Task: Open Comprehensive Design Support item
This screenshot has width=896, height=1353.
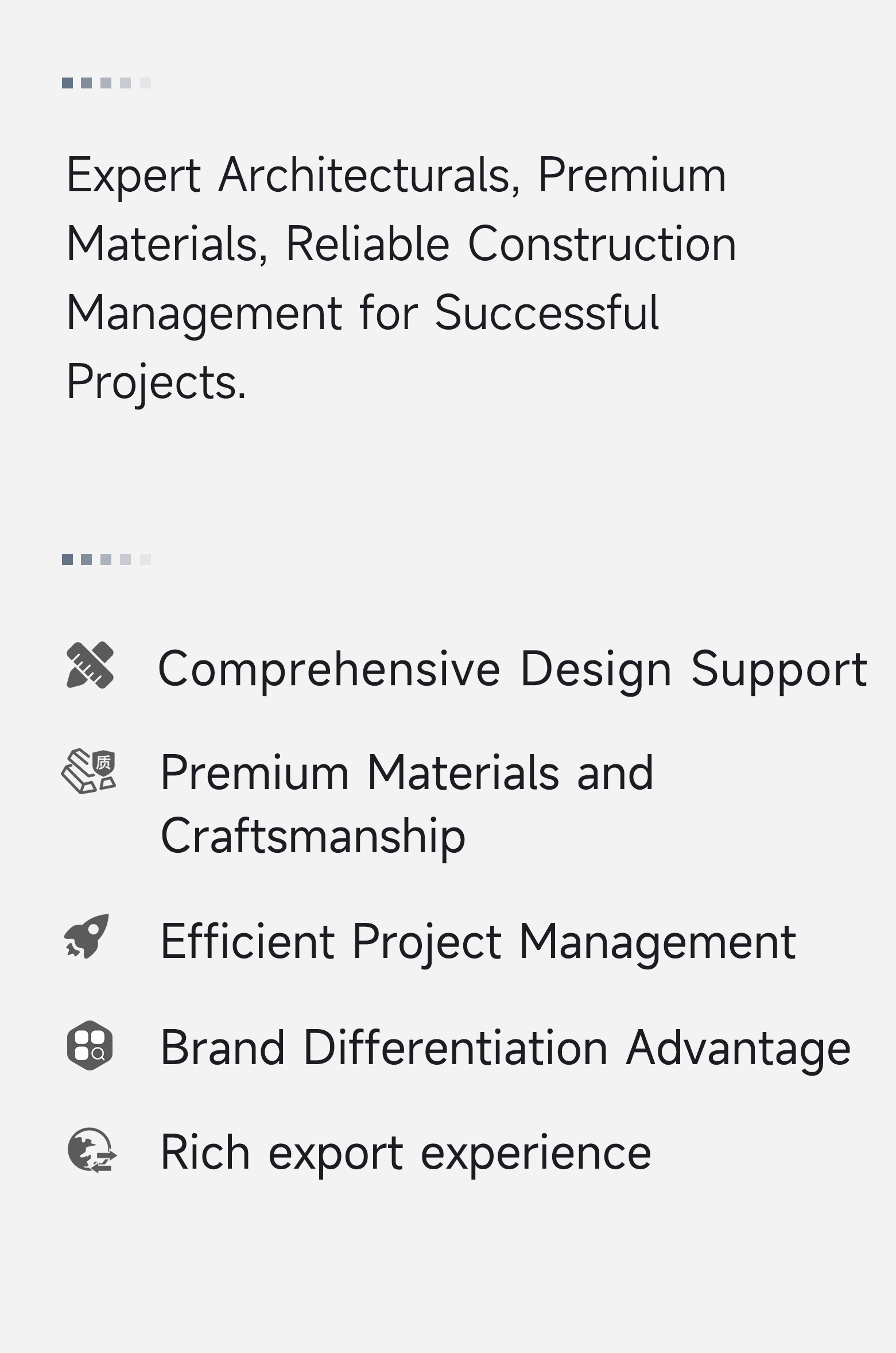Action: [x=512, y=668]
